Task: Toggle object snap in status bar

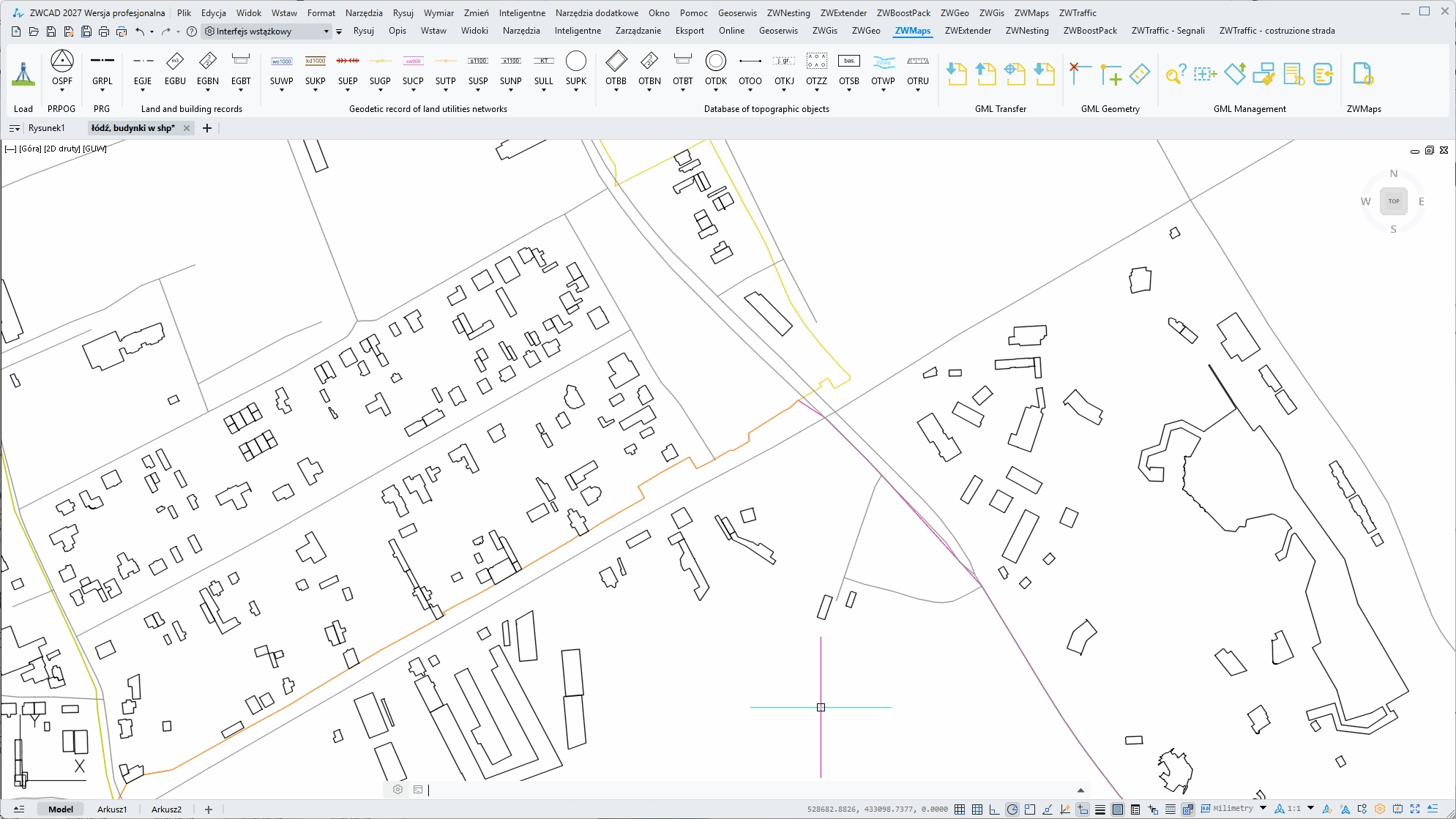Action: pyautogui.click(x=1030, y=809)
